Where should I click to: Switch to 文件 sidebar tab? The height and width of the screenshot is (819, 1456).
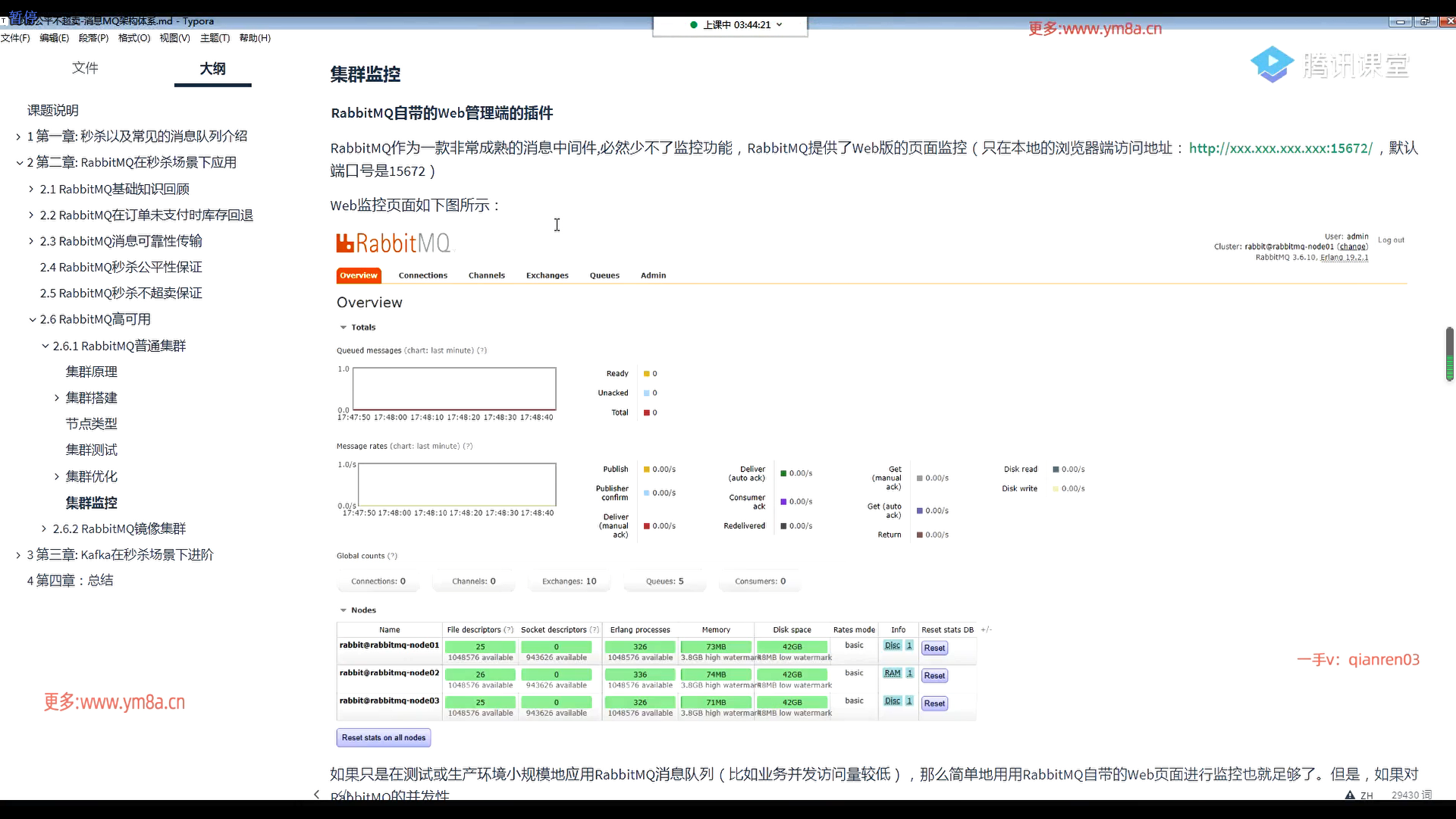85,68
